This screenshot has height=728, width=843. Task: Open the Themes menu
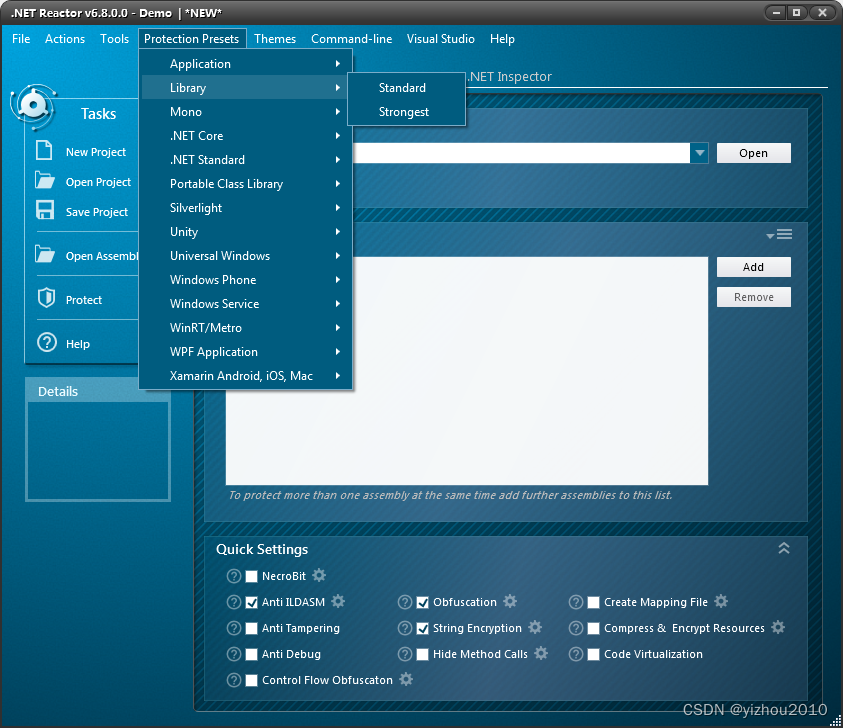point(275,39)
